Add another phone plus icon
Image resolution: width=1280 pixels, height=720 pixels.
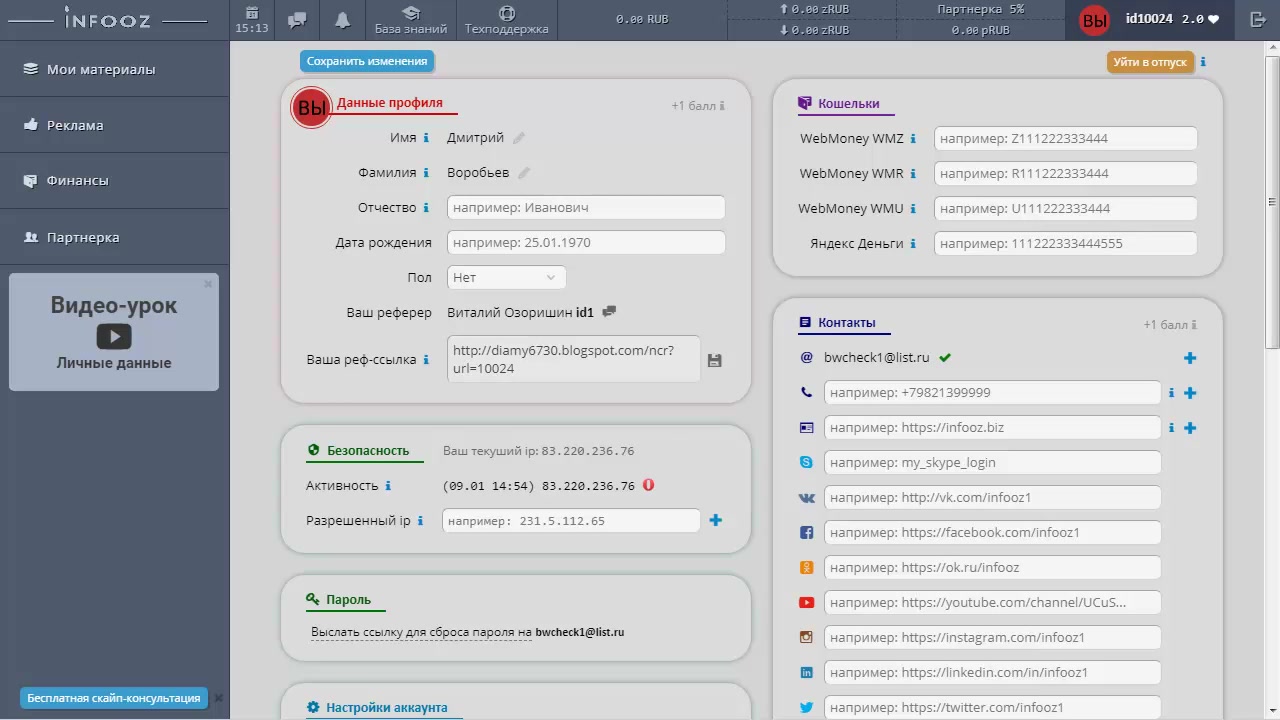pyautogui.click(x=1190, y=393)
